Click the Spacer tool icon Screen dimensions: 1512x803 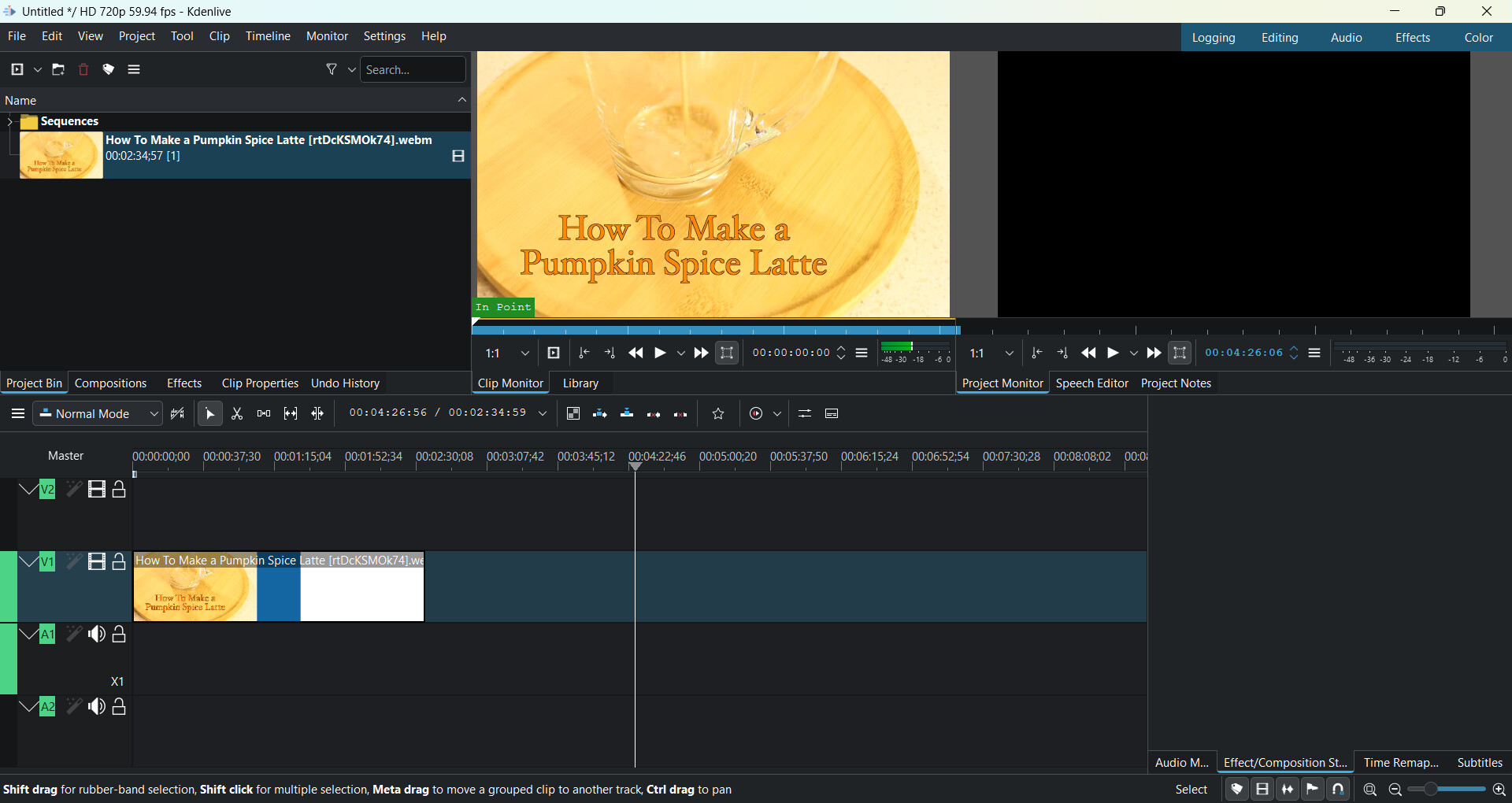coord(264,414)
